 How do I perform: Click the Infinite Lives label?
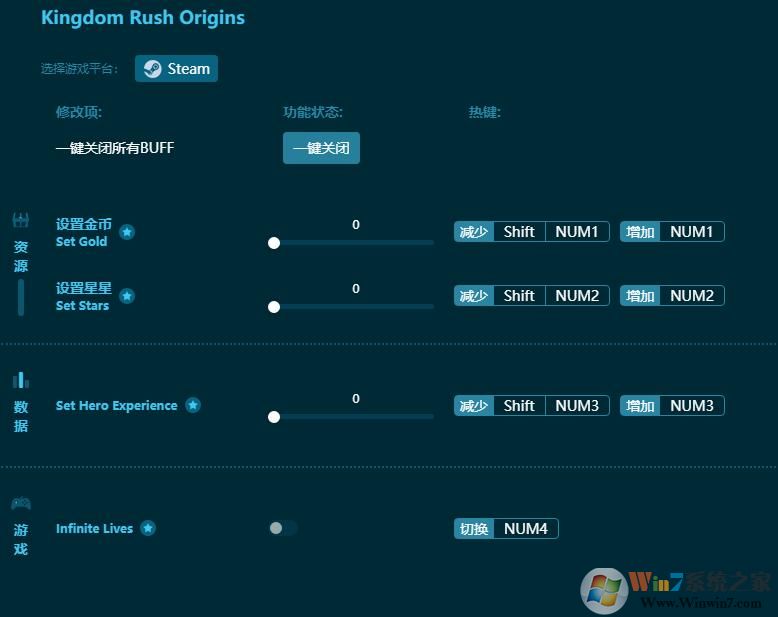click(x=94, y=529)
